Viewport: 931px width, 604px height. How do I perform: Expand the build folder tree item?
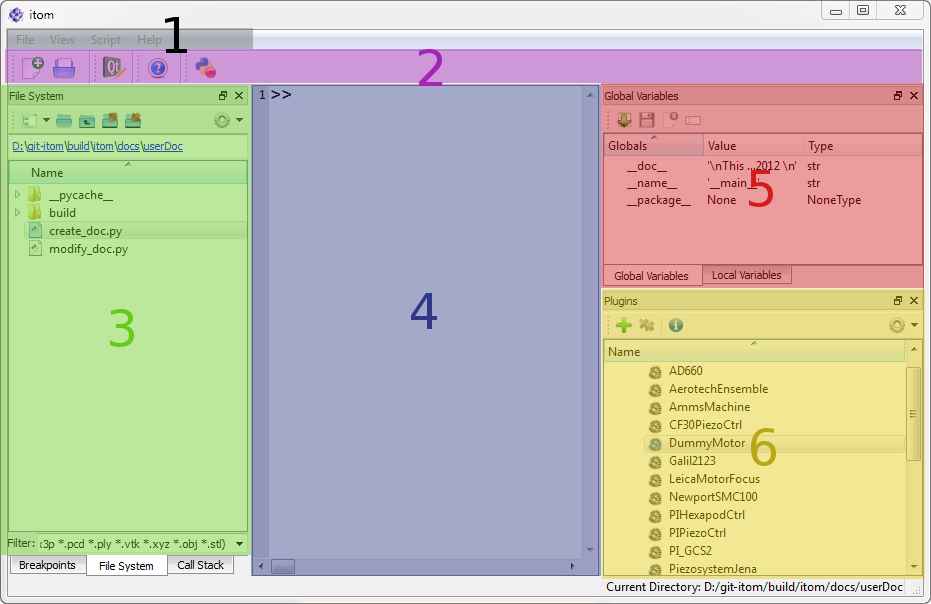point(16,213)
